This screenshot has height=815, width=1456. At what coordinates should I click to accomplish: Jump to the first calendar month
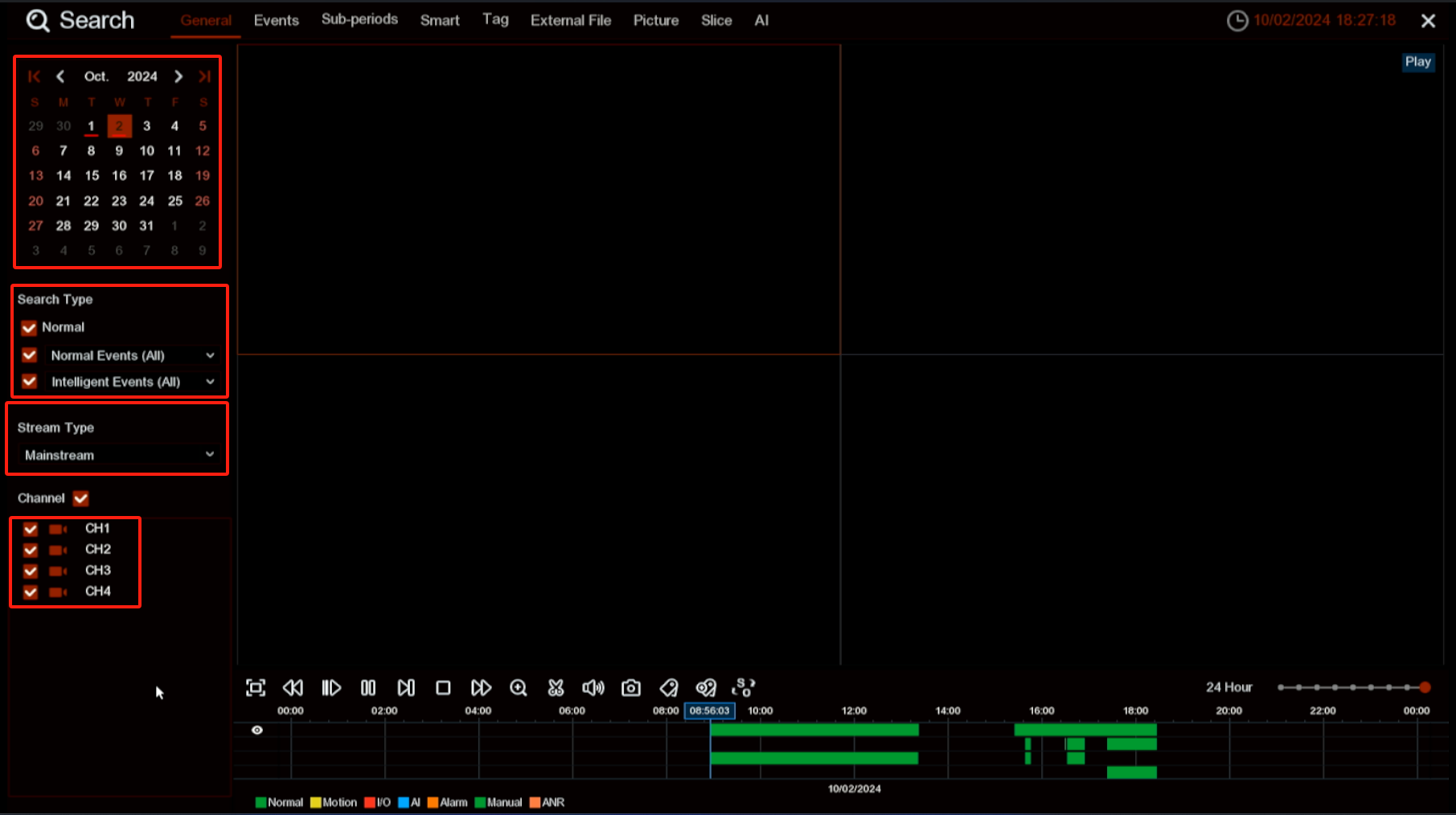[34, 76]
